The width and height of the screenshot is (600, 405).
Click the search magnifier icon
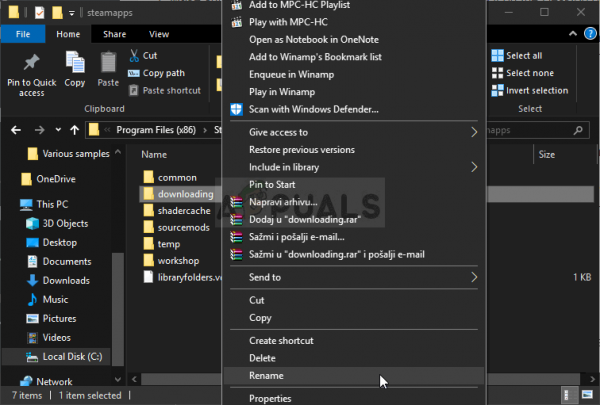point(578,131)
